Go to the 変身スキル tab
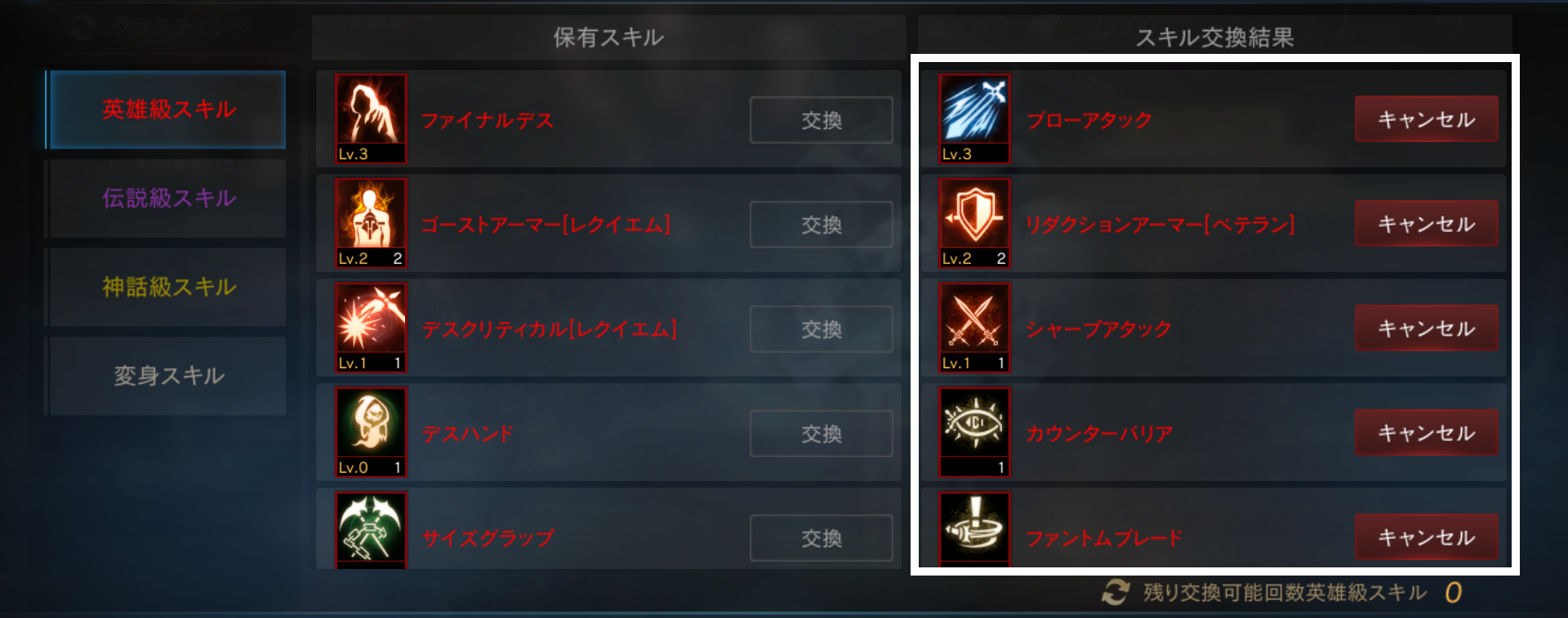Image resolution: width=1568 pixels, height=618 pixels. (166, 376)
